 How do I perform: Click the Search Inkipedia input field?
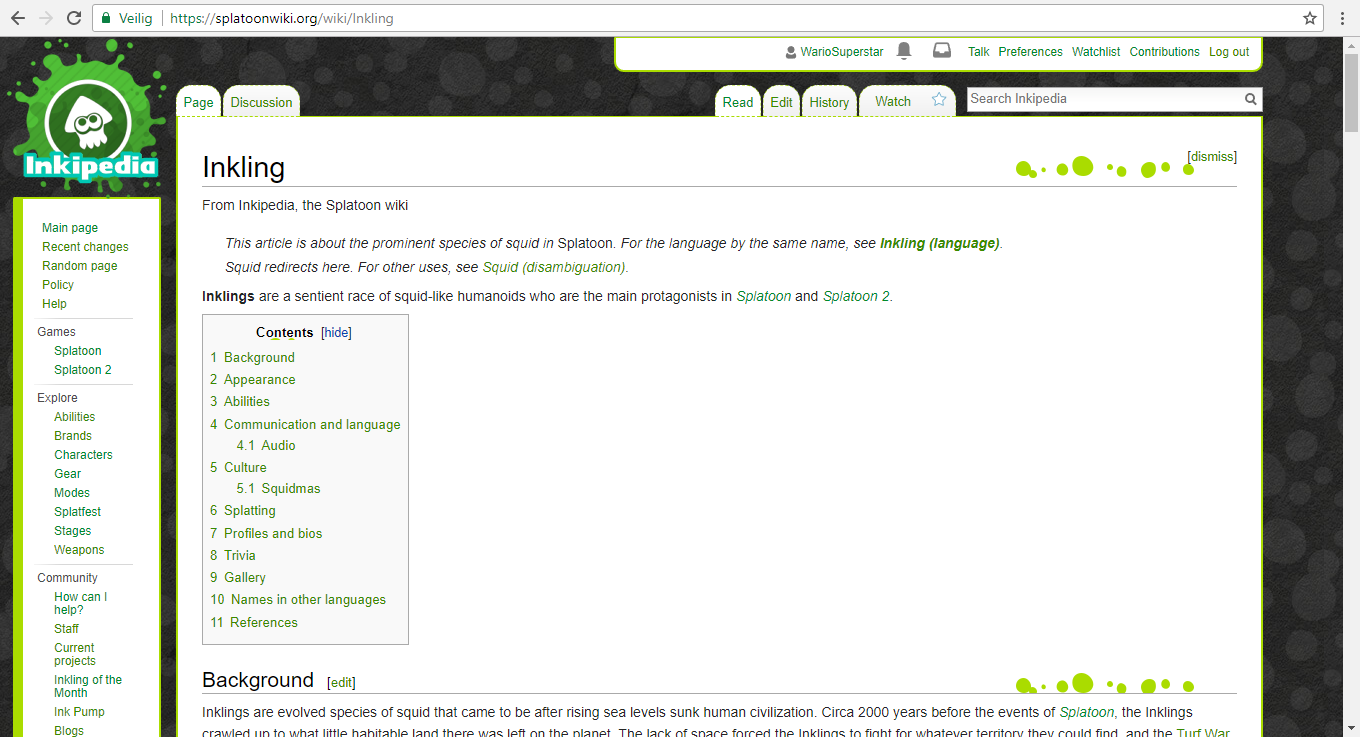(x=1104, y=99)
